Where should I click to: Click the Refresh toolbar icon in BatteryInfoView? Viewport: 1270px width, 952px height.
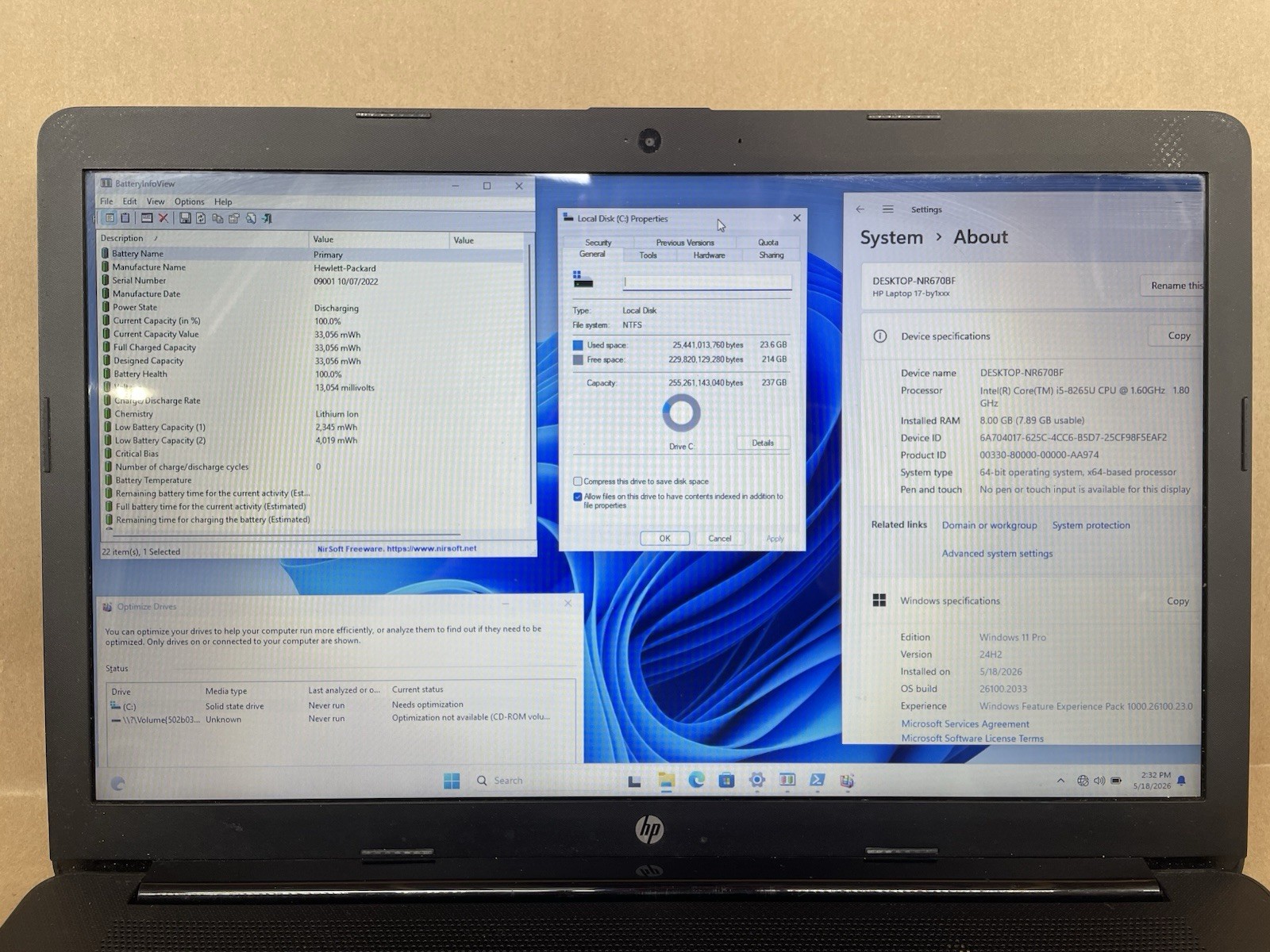click(x=201, y=218)
